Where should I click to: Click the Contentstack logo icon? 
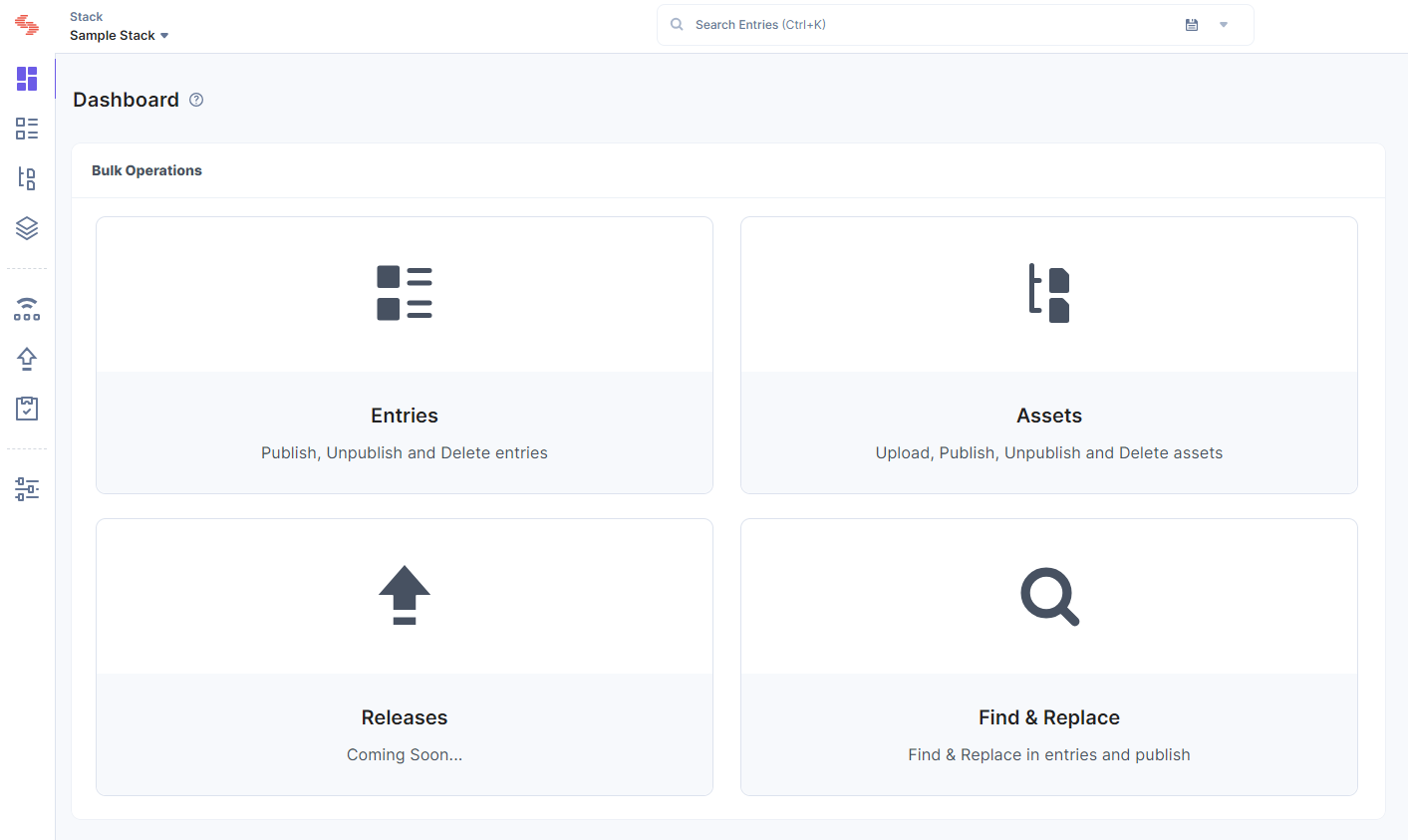[x=27, y=26]
